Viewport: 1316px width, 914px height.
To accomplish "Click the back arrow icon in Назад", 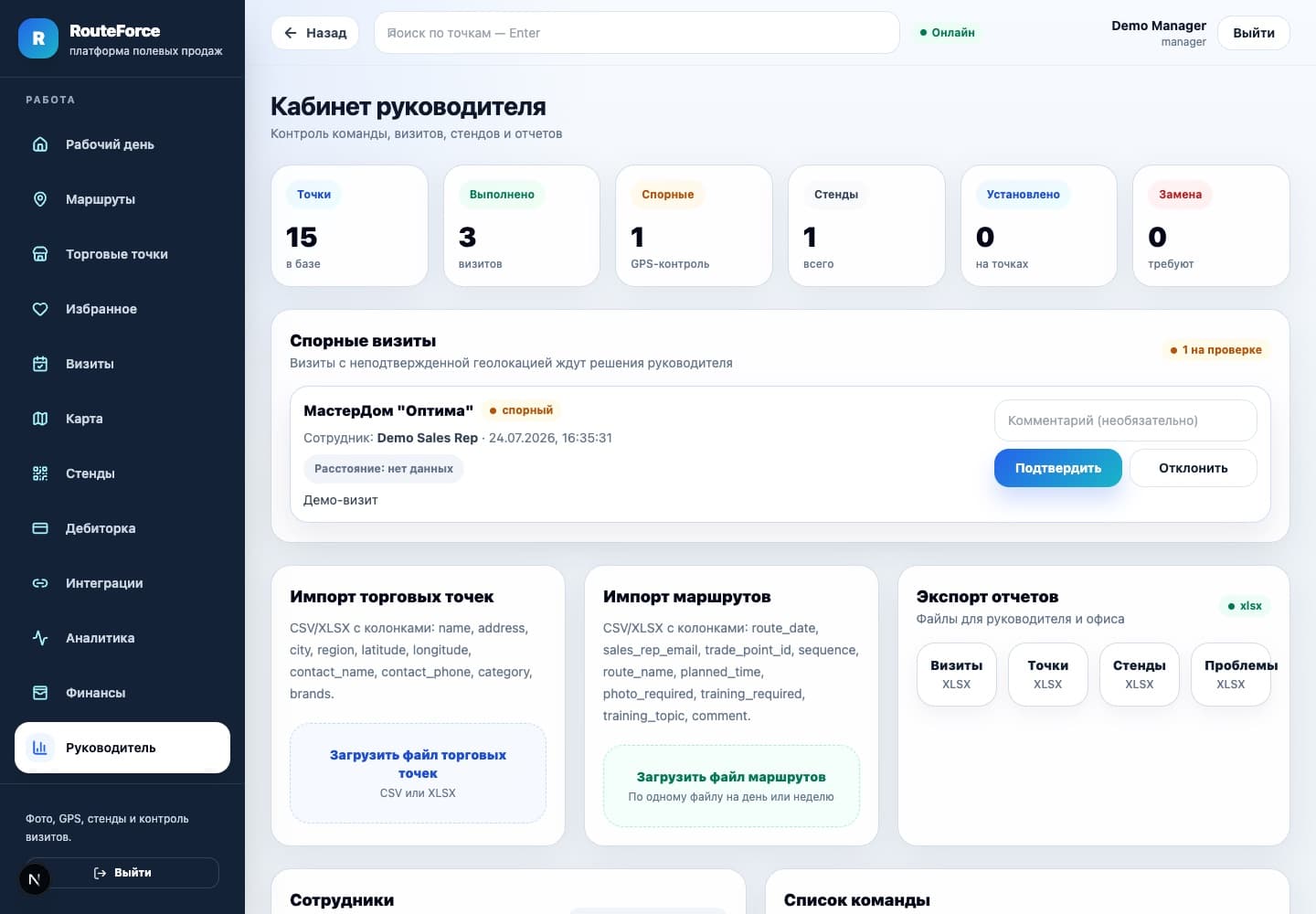I will pos(291,33).
